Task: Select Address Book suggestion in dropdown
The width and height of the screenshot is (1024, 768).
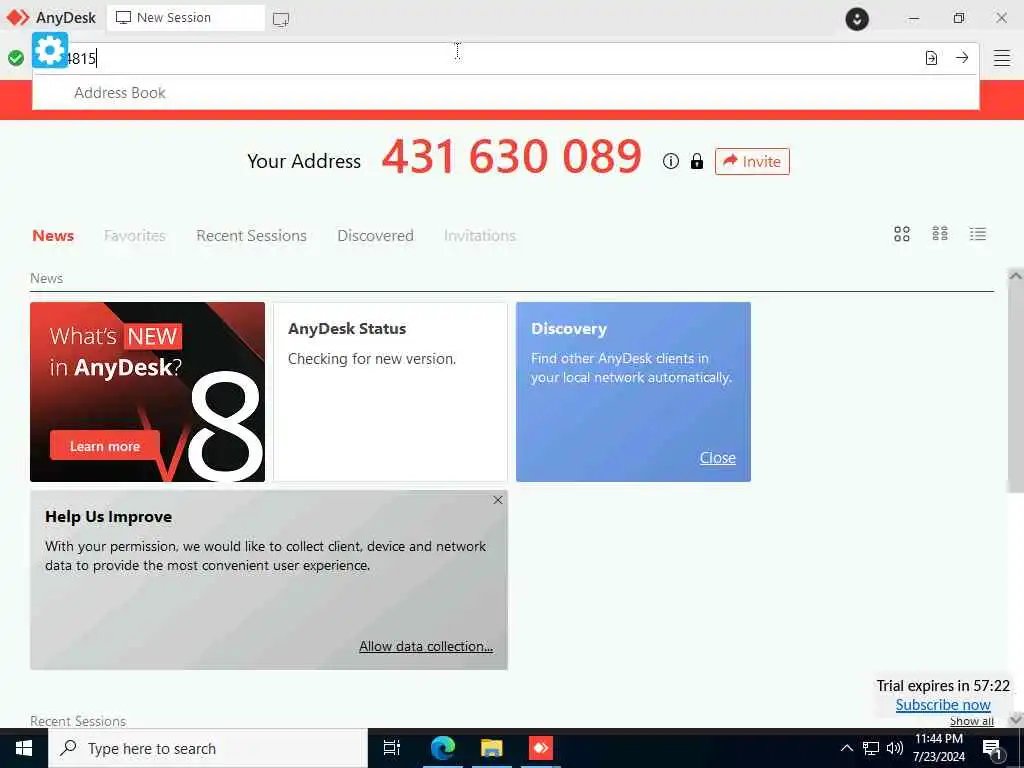Action: (505, 93)
